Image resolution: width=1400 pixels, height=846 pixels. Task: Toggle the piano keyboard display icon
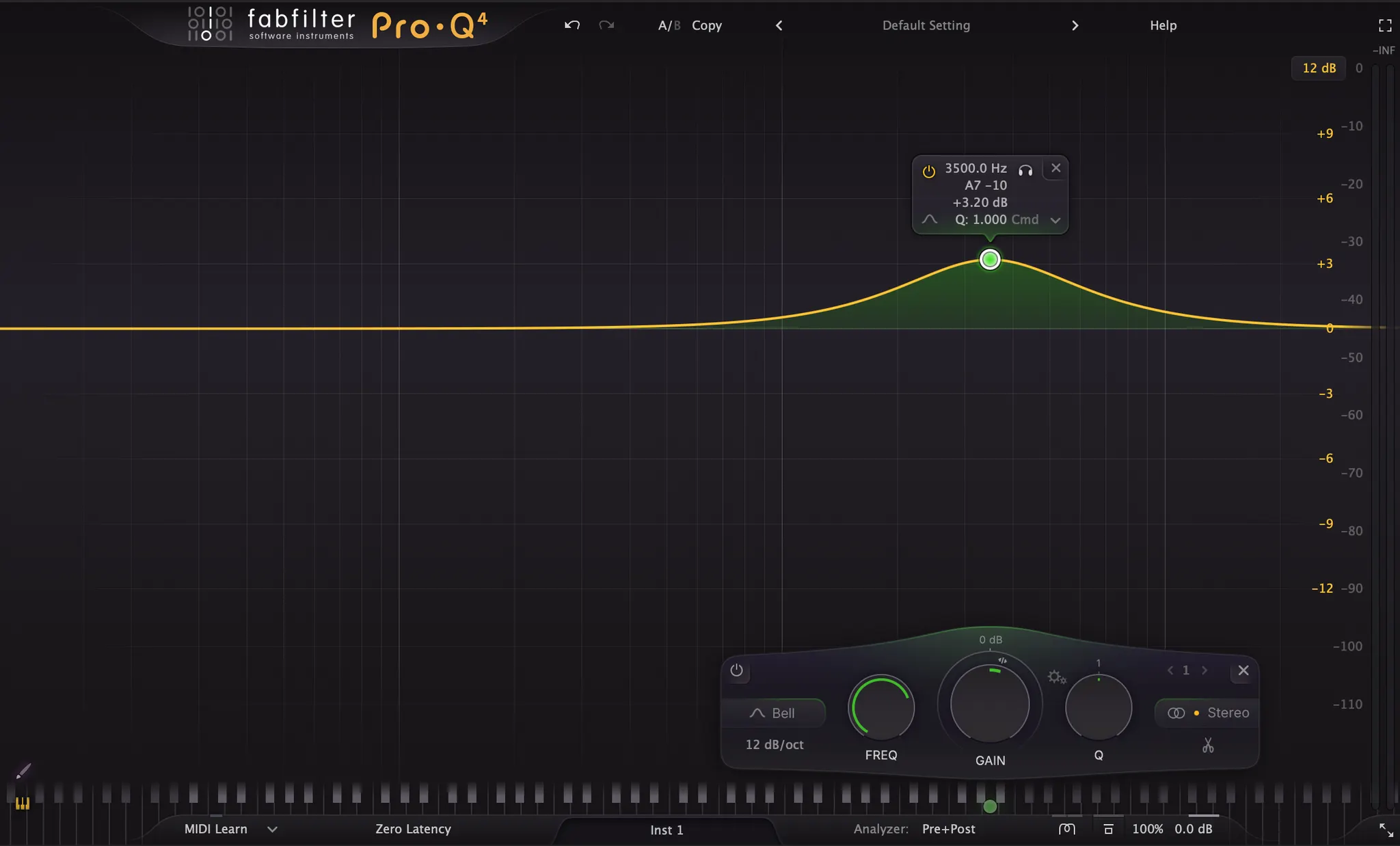tap(23, 804)
